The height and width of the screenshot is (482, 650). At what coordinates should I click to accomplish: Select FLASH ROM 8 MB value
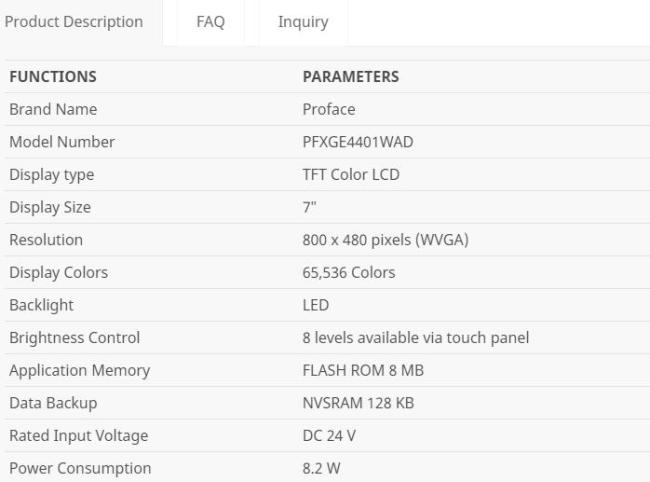pyautogui.click(x=363, y=371)
